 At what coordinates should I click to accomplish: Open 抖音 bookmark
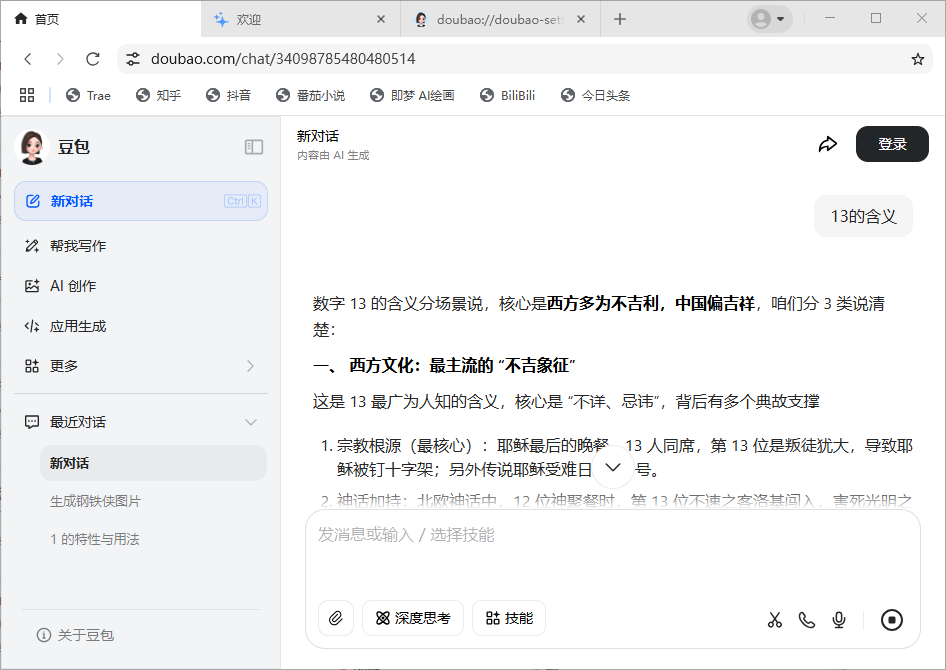tap(229, 95)
